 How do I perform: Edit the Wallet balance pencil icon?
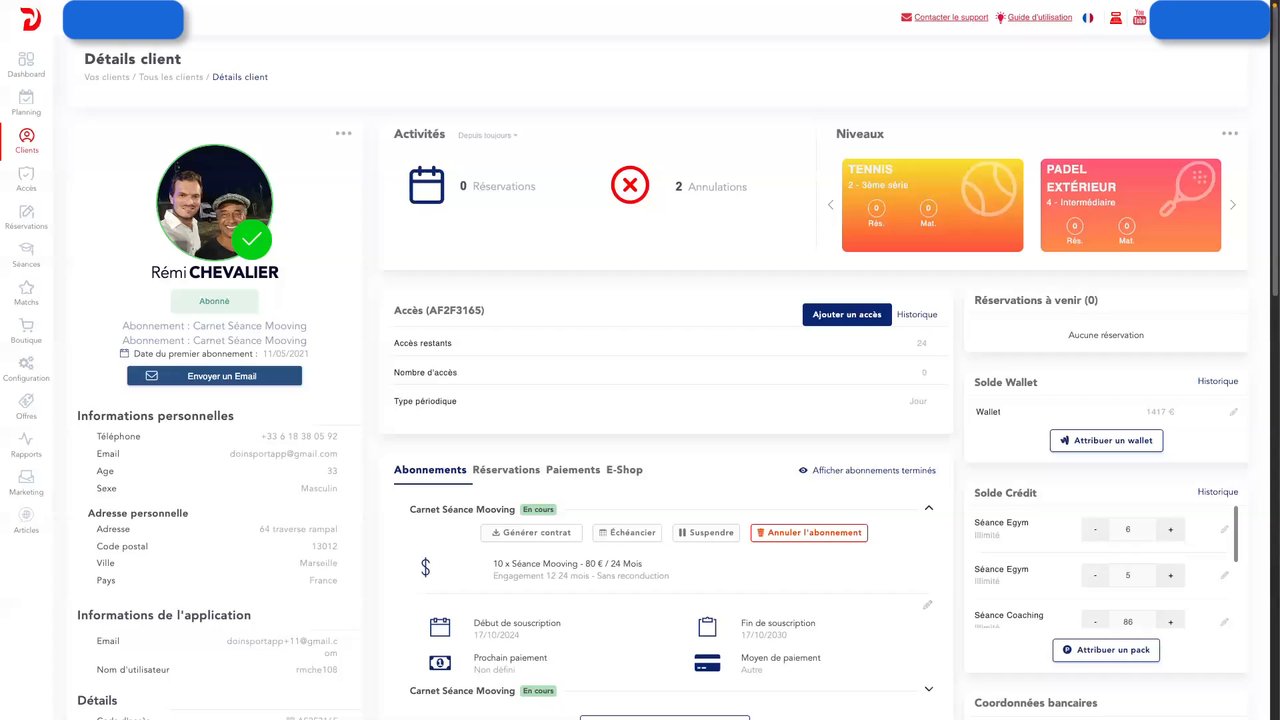[1233, 412]
